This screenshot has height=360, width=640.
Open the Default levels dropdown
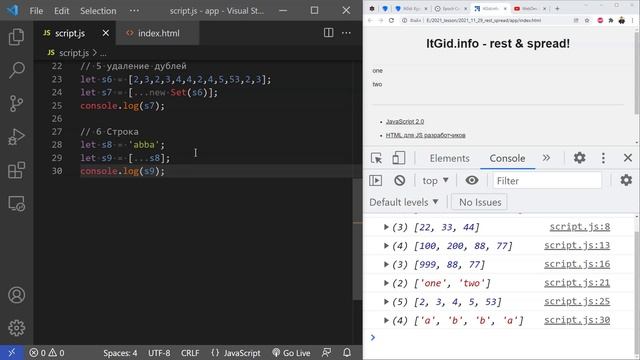(x=404, y=202)
